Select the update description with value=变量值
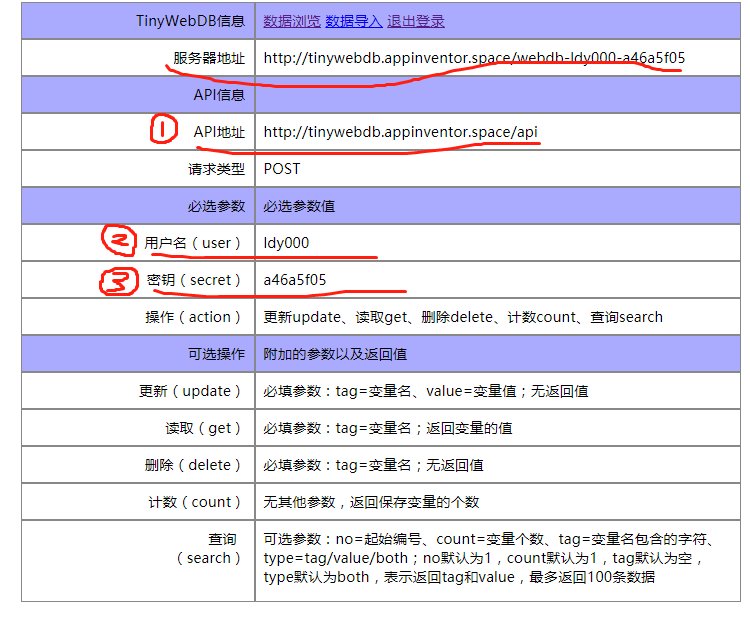This screenshot has height=617, width=750. [x=426, y=391]
